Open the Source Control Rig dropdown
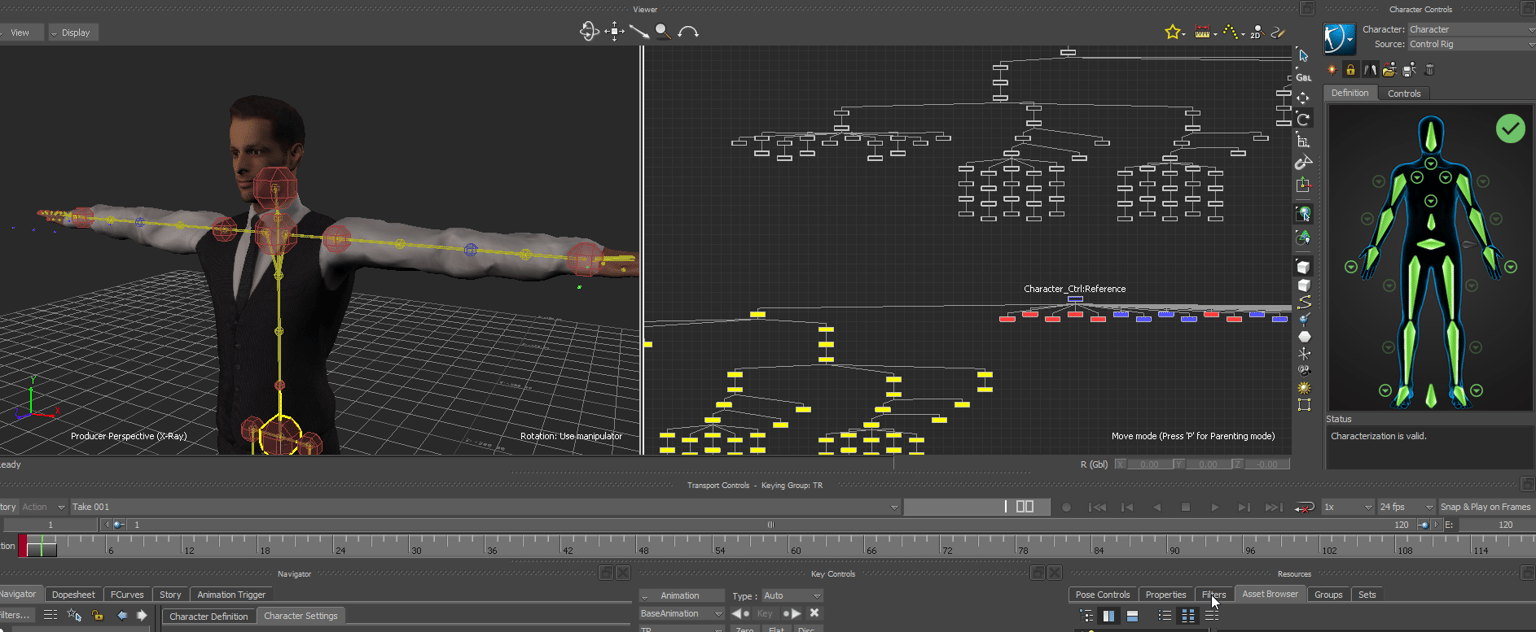The image size is (1536, 632). click(1471, 44)
